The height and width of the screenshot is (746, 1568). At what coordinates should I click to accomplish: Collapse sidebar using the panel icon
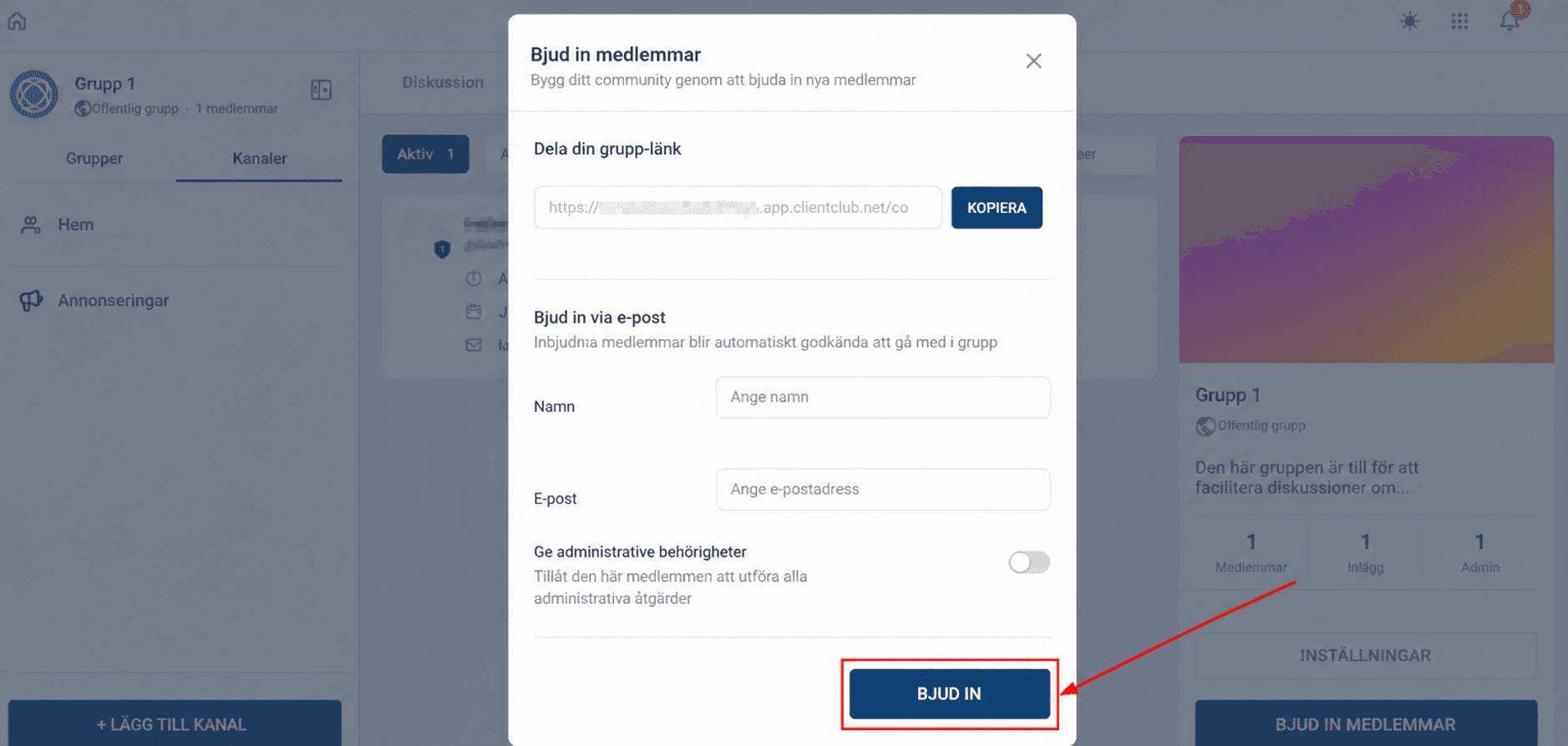(321, 90)
